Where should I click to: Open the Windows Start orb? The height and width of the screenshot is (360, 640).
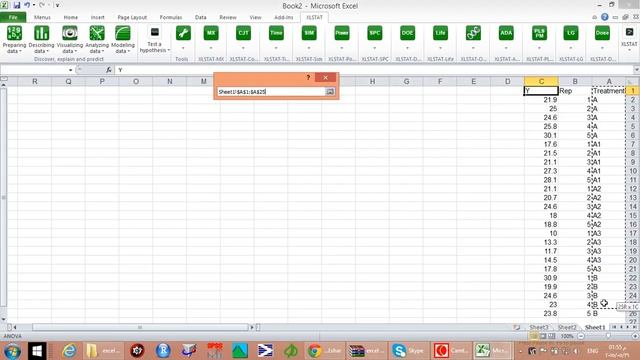coord(12,351)
